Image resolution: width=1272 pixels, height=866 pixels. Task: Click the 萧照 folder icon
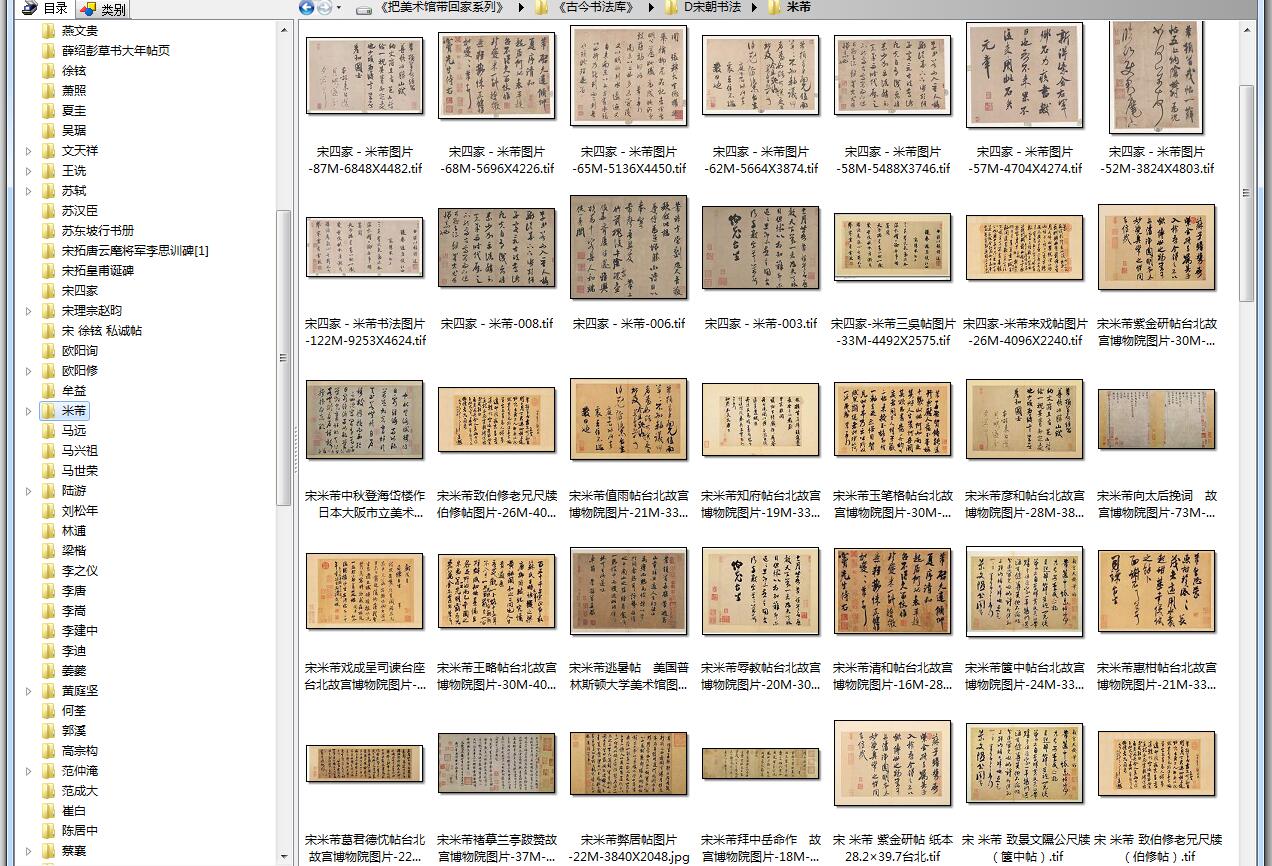click(x=48, y=90)
